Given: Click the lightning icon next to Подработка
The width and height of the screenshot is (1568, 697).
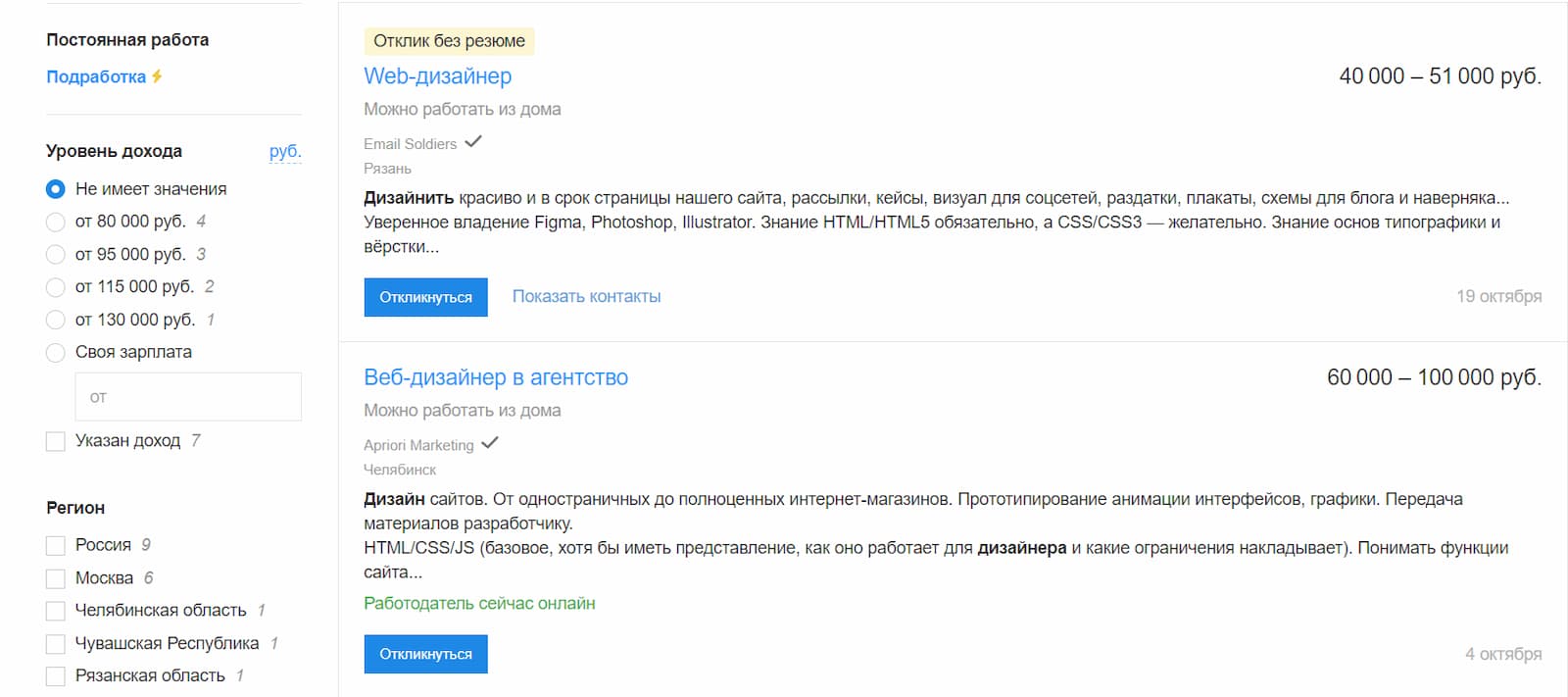Looking at the screenshot, I should (x=158, y=75).
